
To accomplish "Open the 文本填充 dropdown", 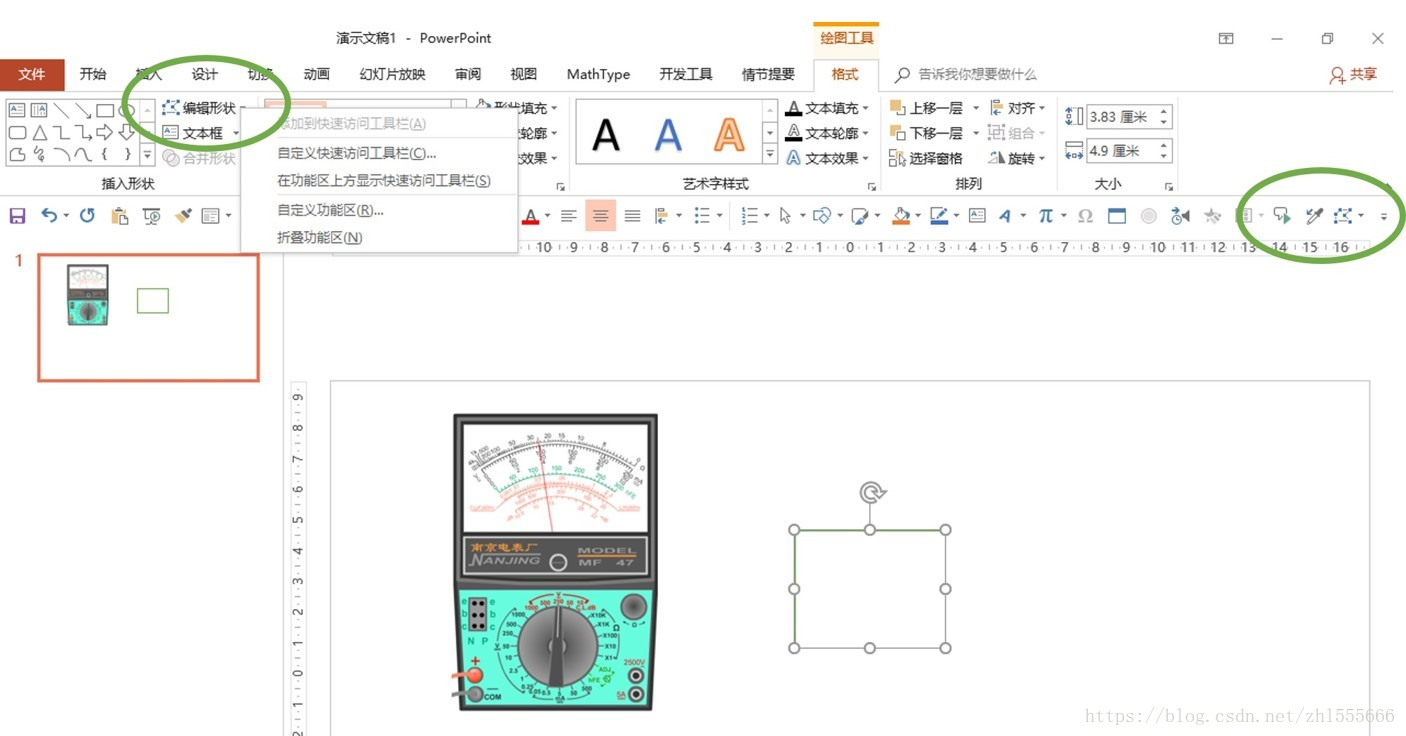I will (827, 108).
